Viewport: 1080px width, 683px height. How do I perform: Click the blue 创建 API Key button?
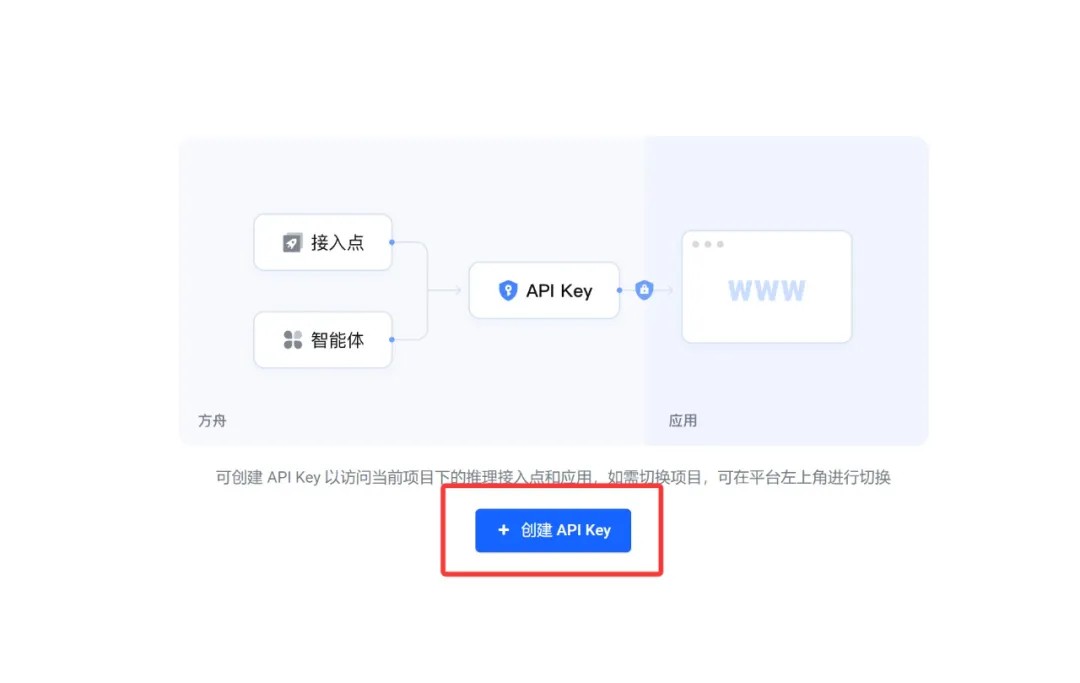tap(552, 530)
